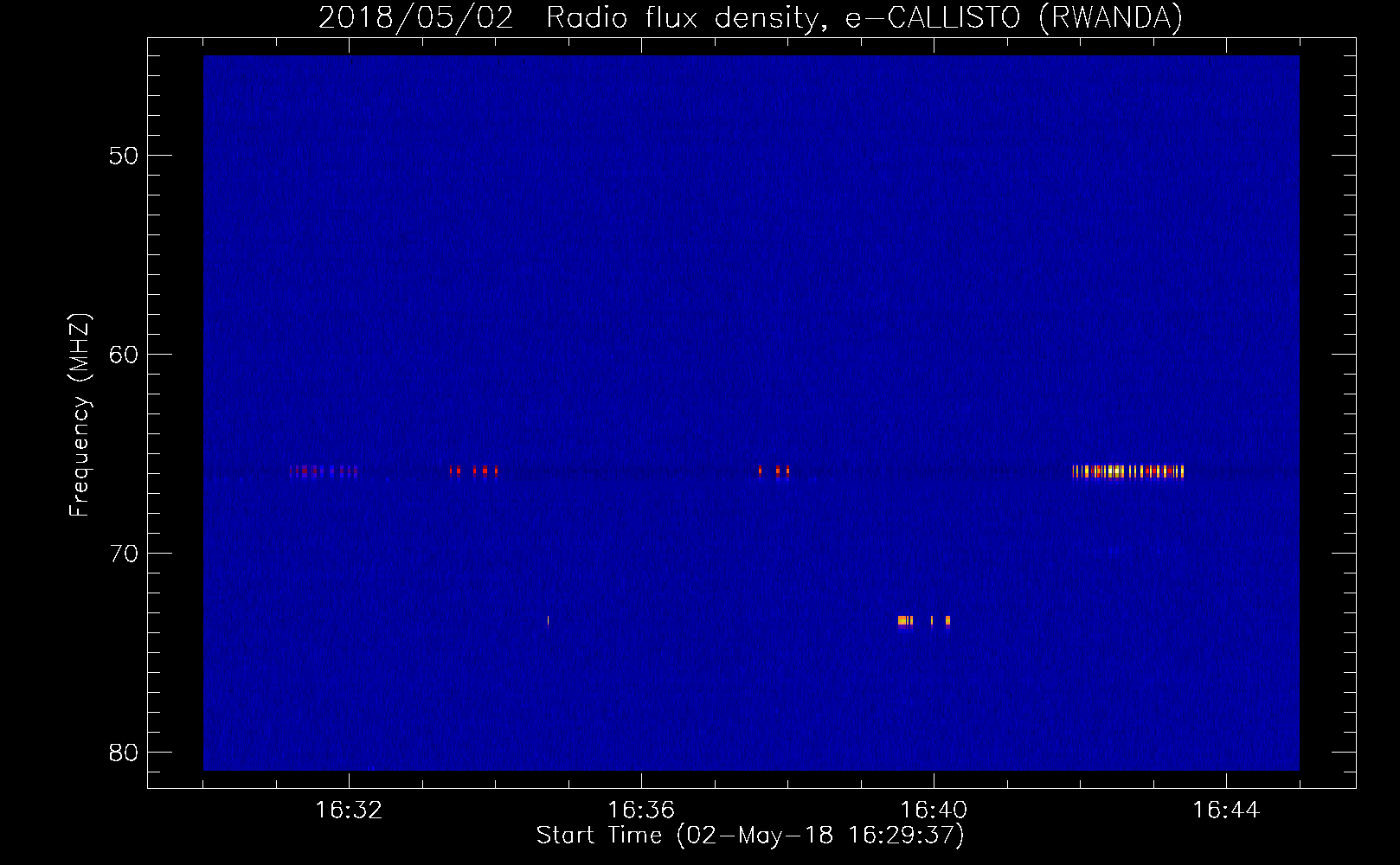Click the frequency tick label "50"
Image resolution: width=1400 pixels, height=865 pixels.
pyautogui.click(x=124, y=156)
